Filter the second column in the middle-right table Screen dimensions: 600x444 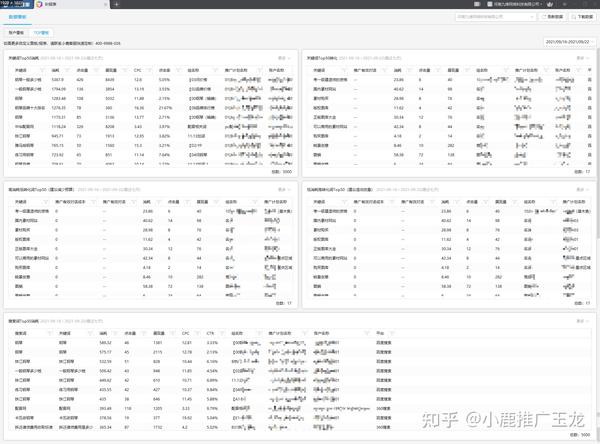pyautogui.click(x=391, y=202)
